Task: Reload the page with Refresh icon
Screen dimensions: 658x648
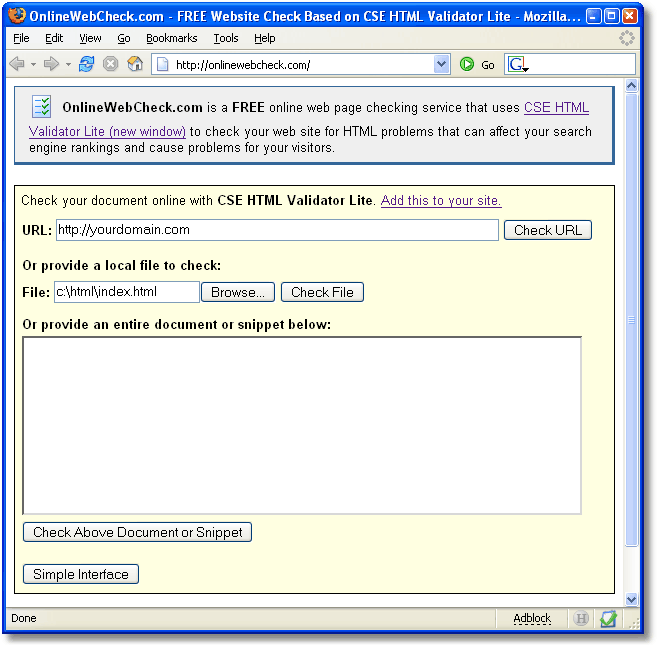Action: pyautogui.click(x=86, y=64)
